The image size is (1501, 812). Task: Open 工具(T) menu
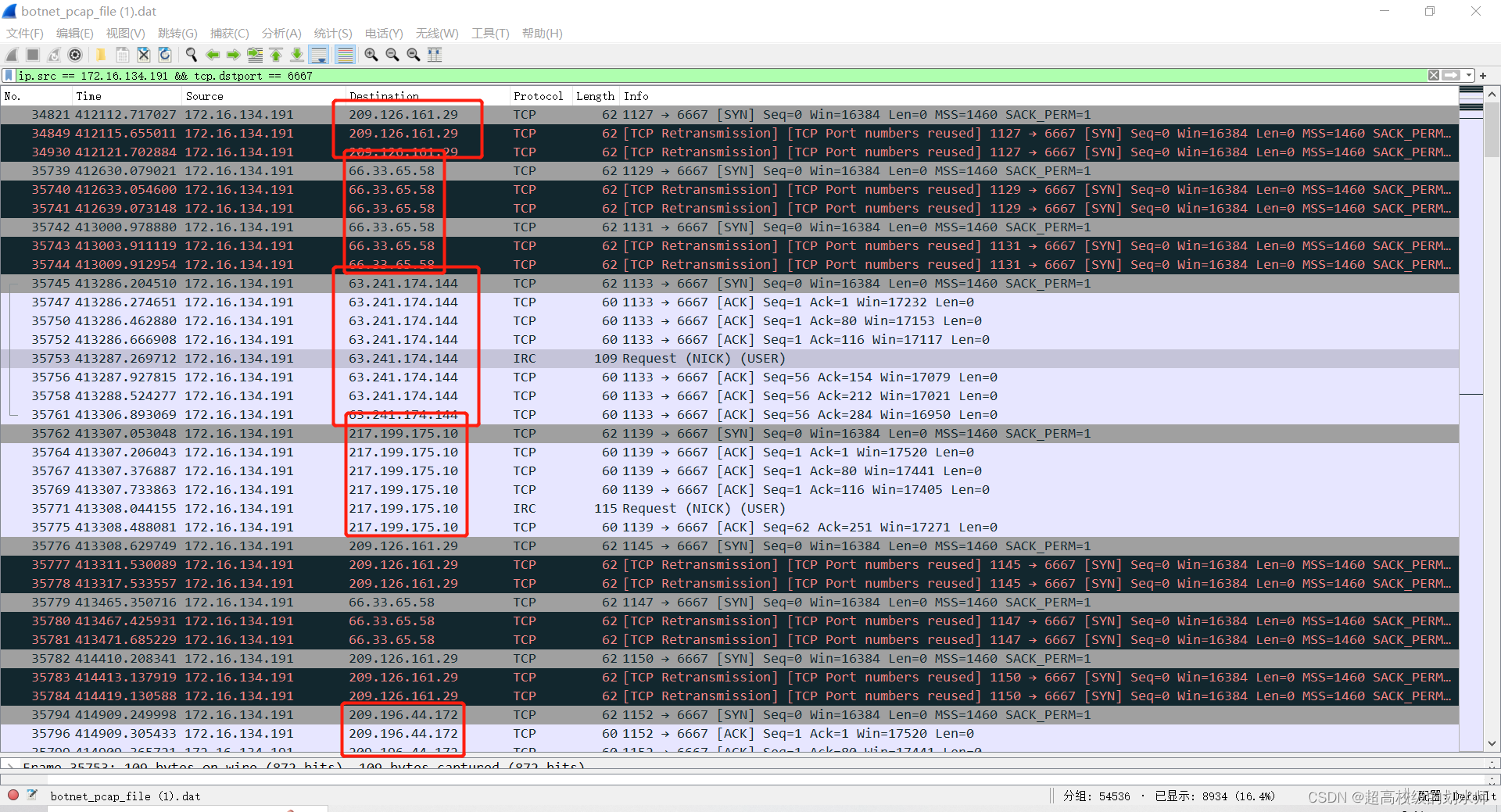pyautogui.click(x=490, y=34)
